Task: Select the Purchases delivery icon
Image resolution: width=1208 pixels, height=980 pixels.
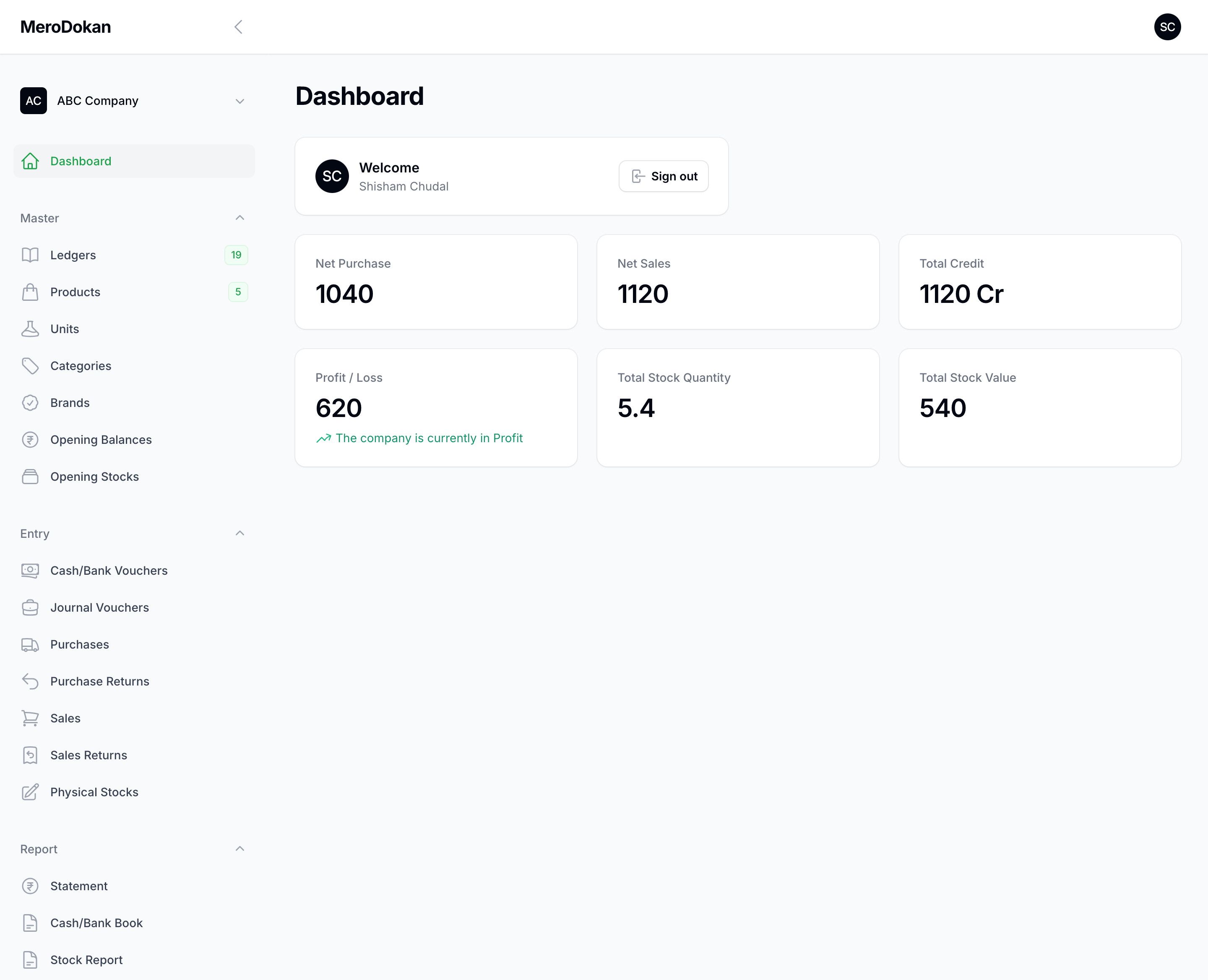Action: coord(31,644)
